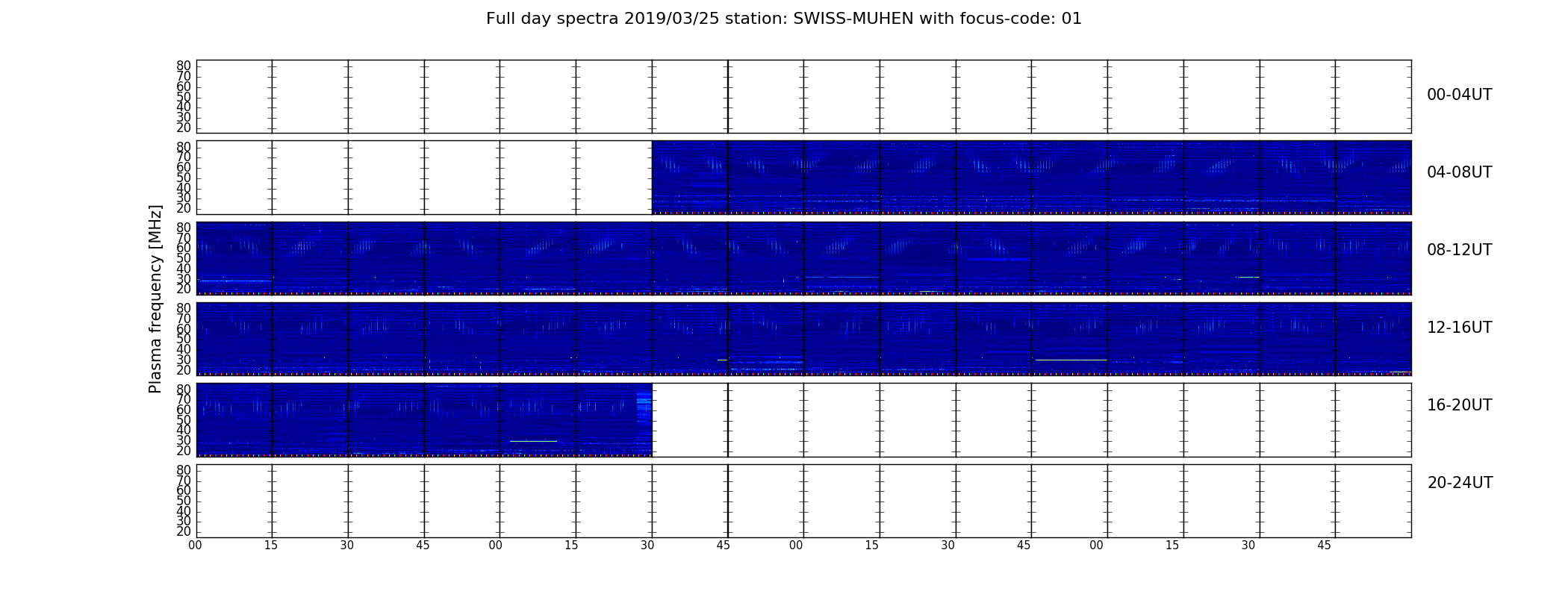Click the spectrogram data in the 04-08UT panel
Viewport: 1568px width, 597px height.
click(1031, 178)
